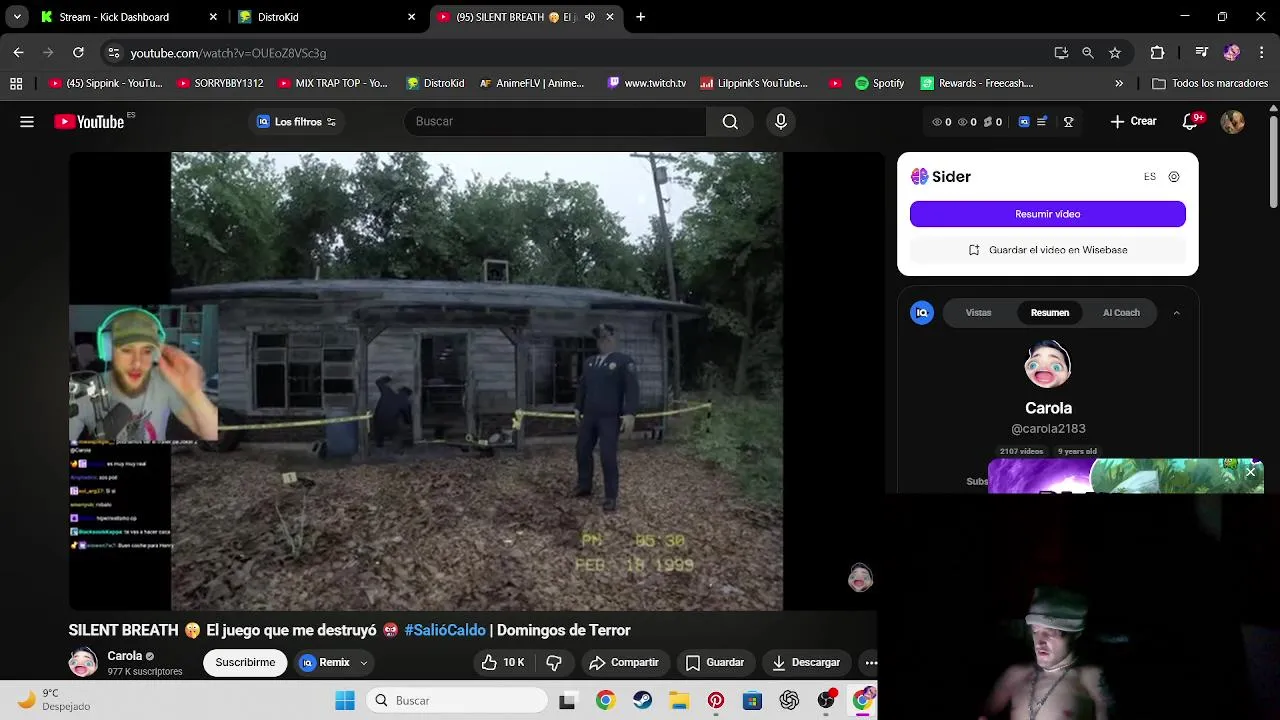This screenshot has width=1280, height=720.
Task: Expand the Remix dropdown arrow
Action: 364,662
